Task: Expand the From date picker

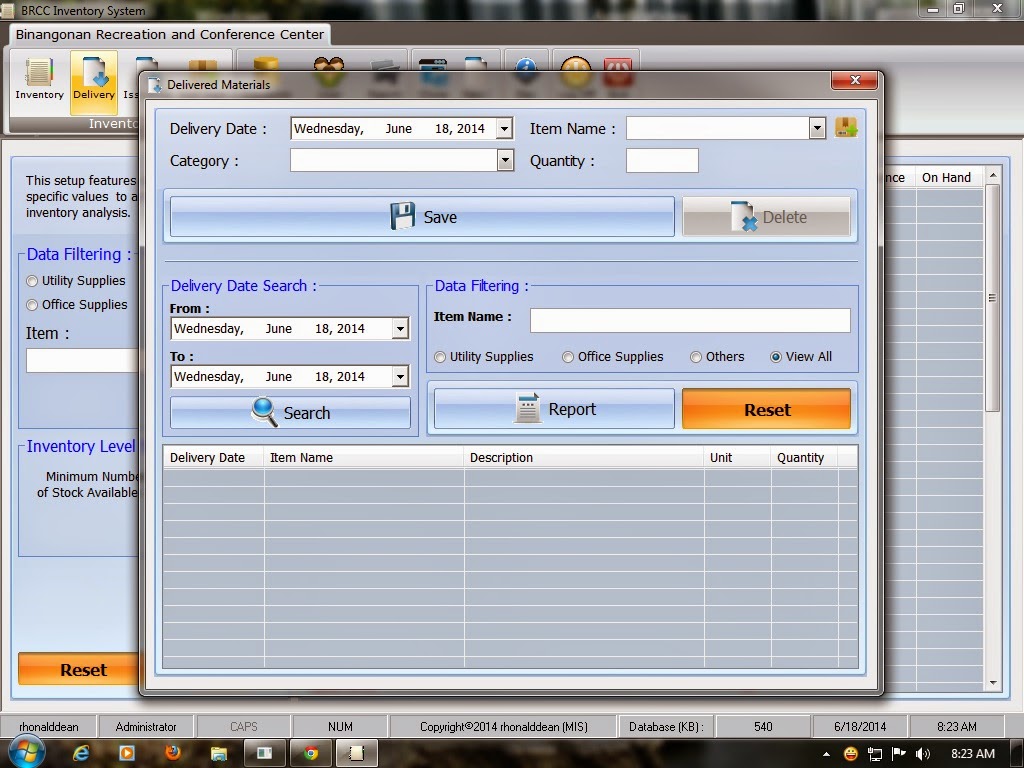Action: click(400, 328)
